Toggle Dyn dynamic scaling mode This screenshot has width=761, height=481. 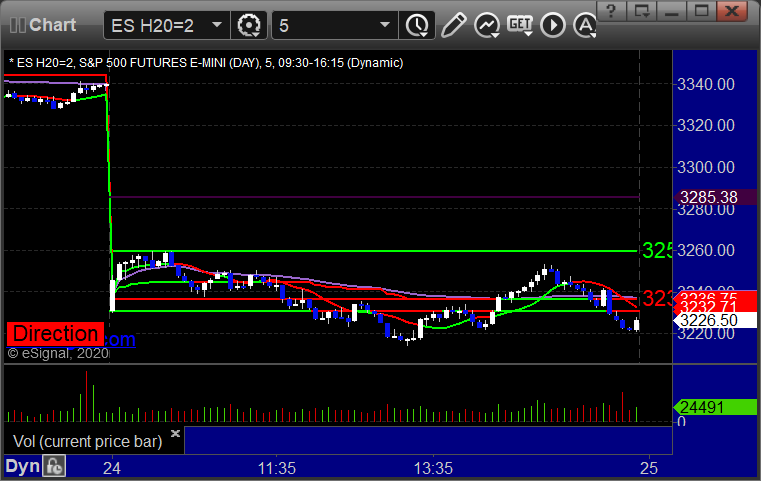pos(22,465)
